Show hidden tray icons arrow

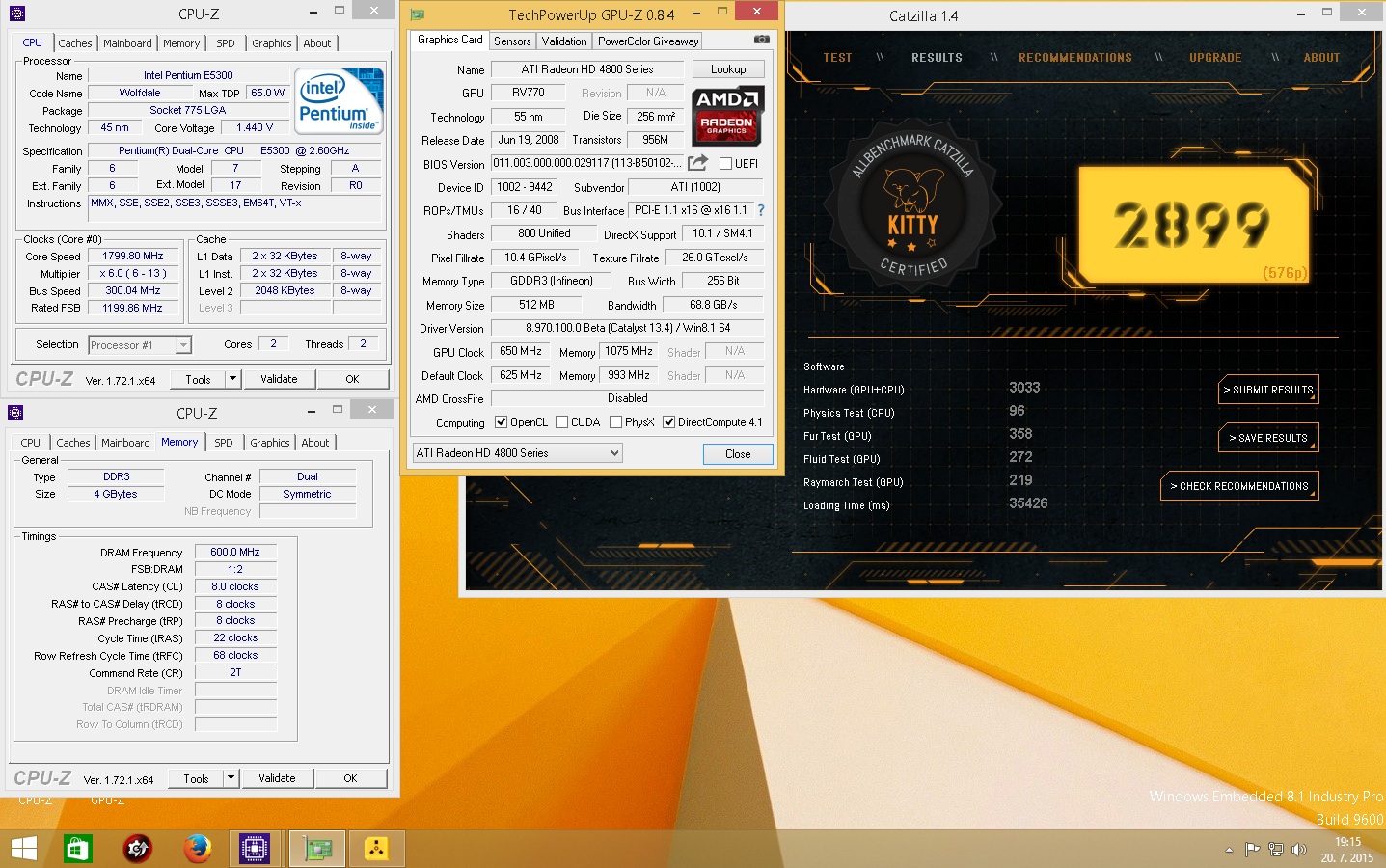coord(1229,850)
